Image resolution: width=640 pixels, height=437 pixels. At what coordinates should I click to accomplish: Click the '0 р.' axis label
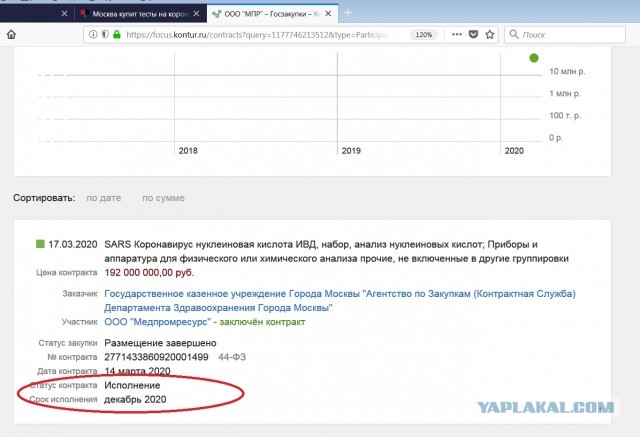(556, 138)
